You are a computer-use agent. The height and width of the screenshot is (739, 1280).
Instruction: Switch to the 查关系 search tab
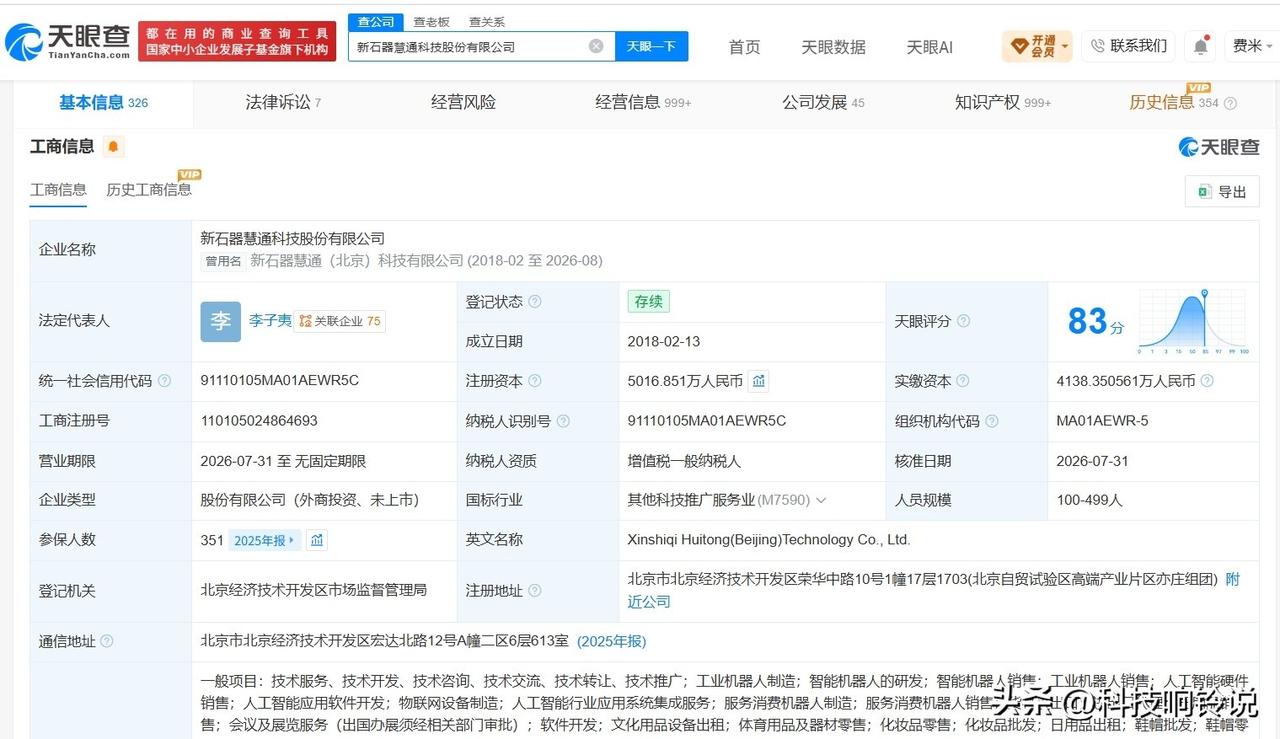487,22
